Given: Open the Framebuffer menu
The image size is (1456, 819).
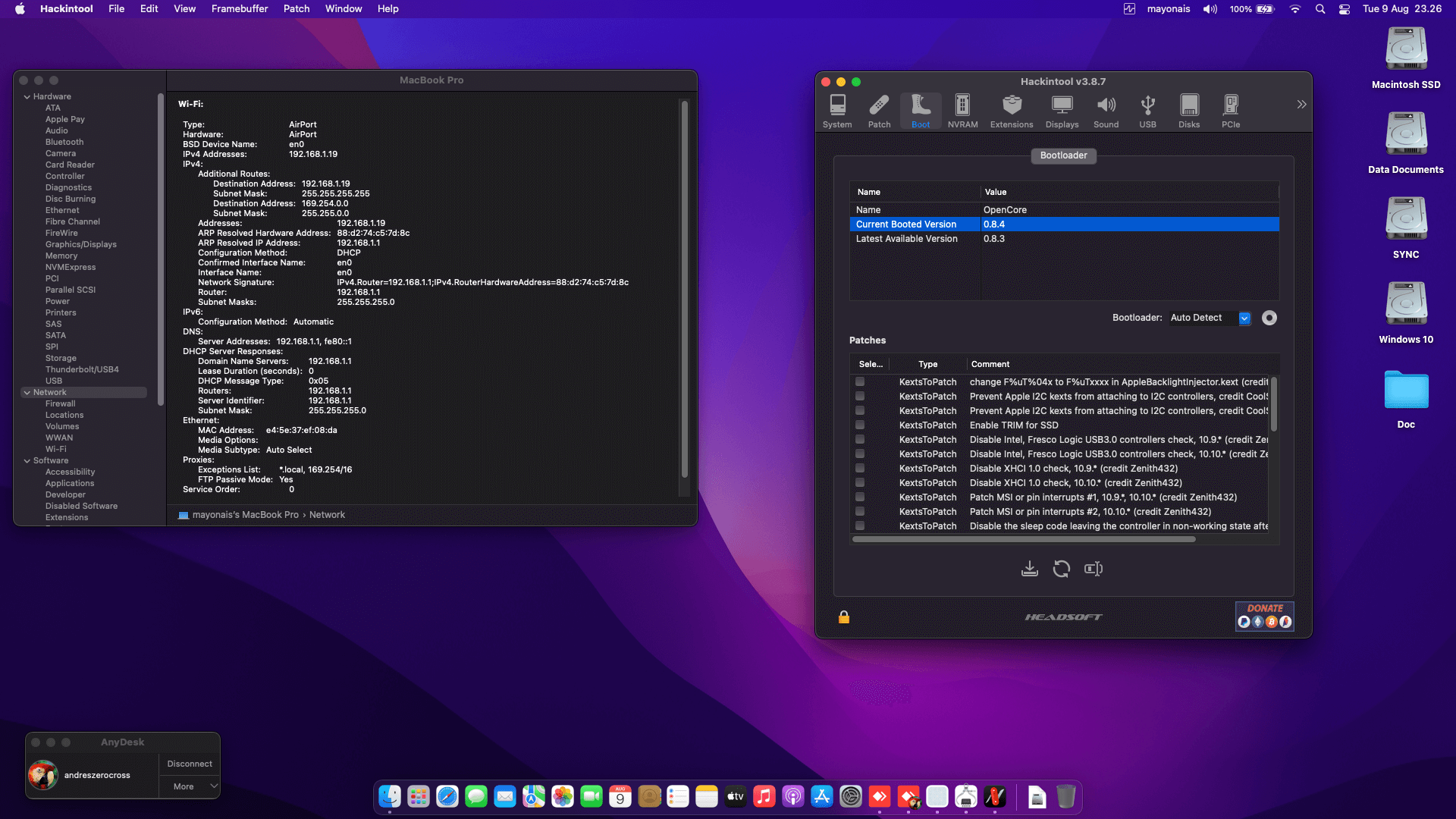Looking at the screenshot, I should 239,9.
